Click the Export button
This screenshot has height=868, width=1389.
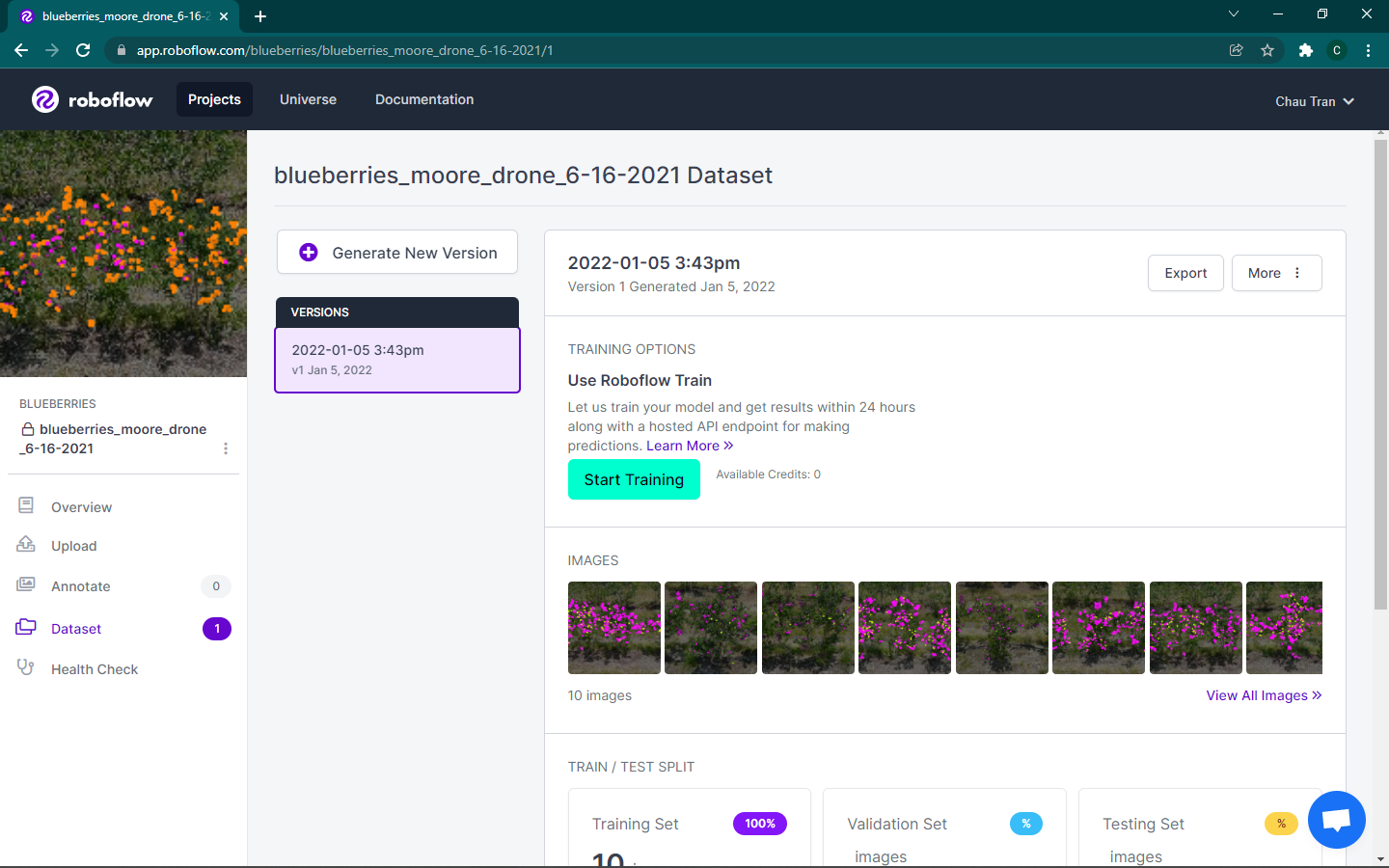pyautogui.click(x=1185, y=273)
